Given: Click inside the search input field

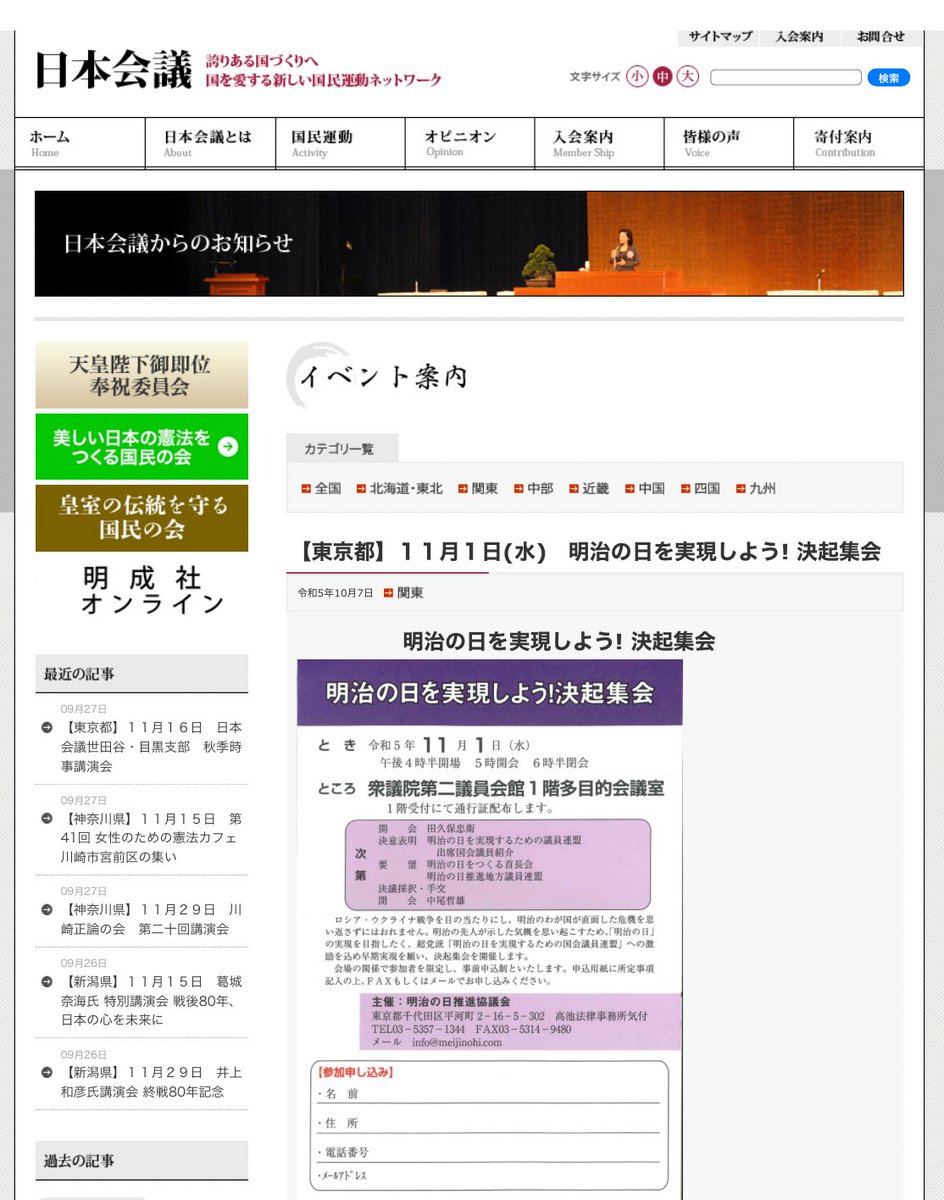Looking at the screenshot, I should (x=788, y=76).
